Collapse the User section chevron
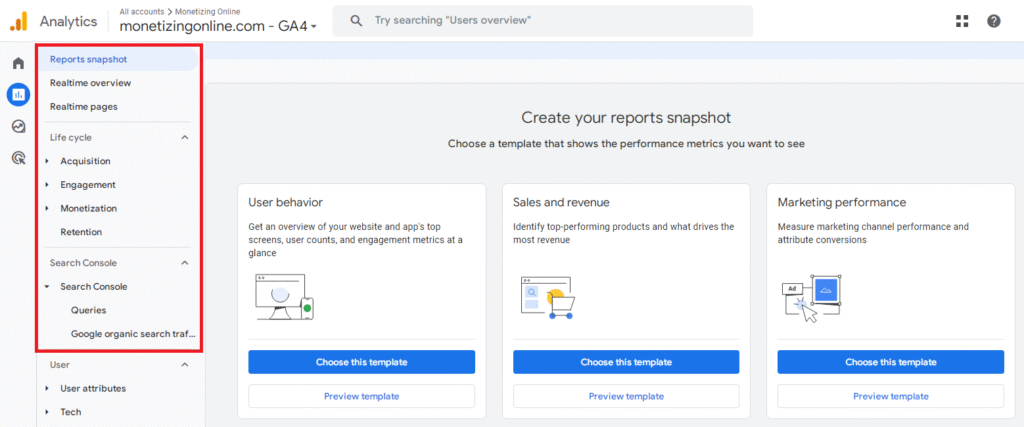The width and height of the screenshot is (1024, 427). [x=185, y=365]
